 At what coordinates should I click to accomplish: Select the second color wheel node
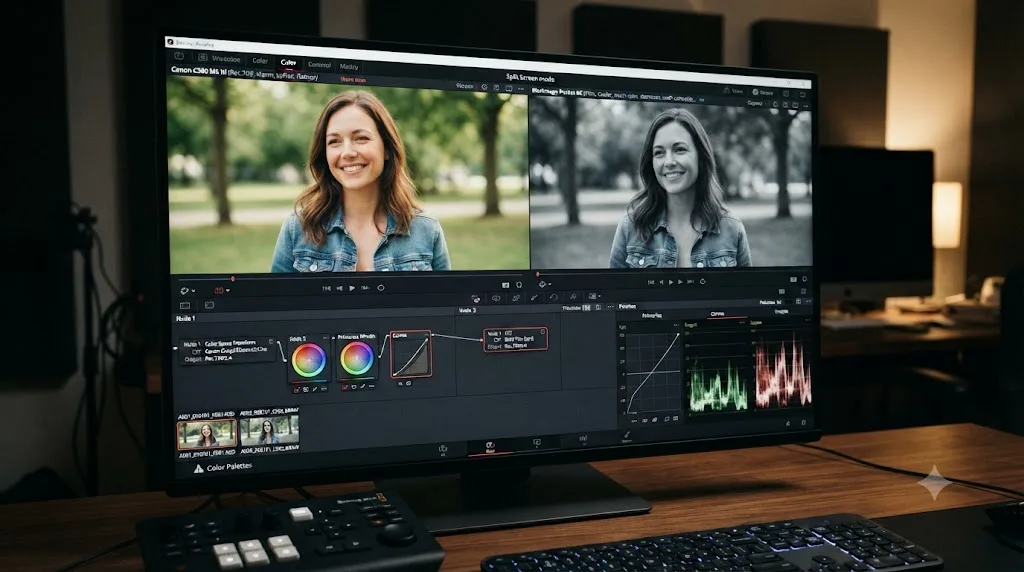[357, 358]
